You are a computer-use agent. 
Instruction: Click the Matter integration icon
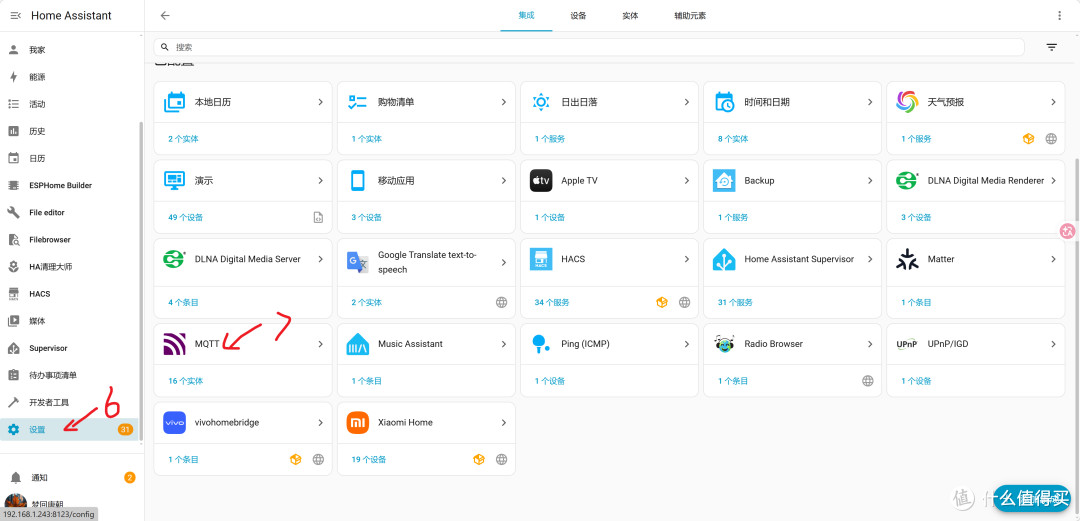[x=907, y=259]
